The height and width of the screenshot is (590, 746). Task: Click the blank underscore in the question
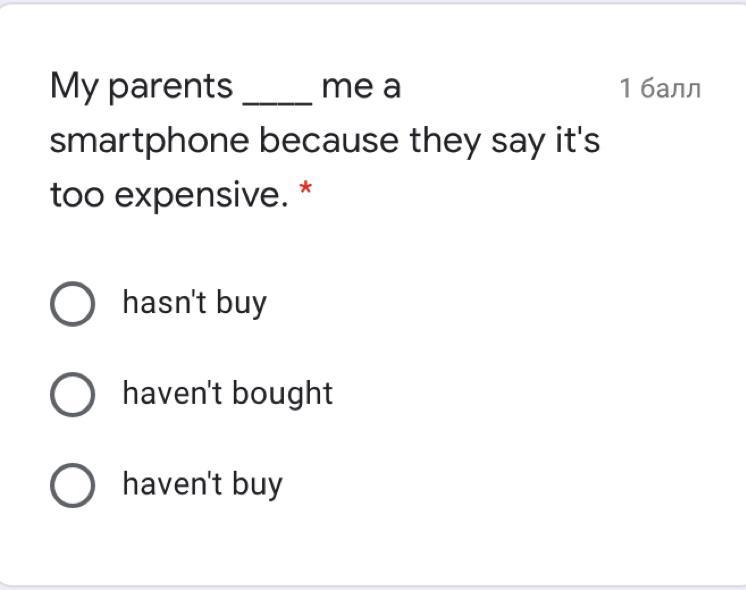[x=277, y=97]
